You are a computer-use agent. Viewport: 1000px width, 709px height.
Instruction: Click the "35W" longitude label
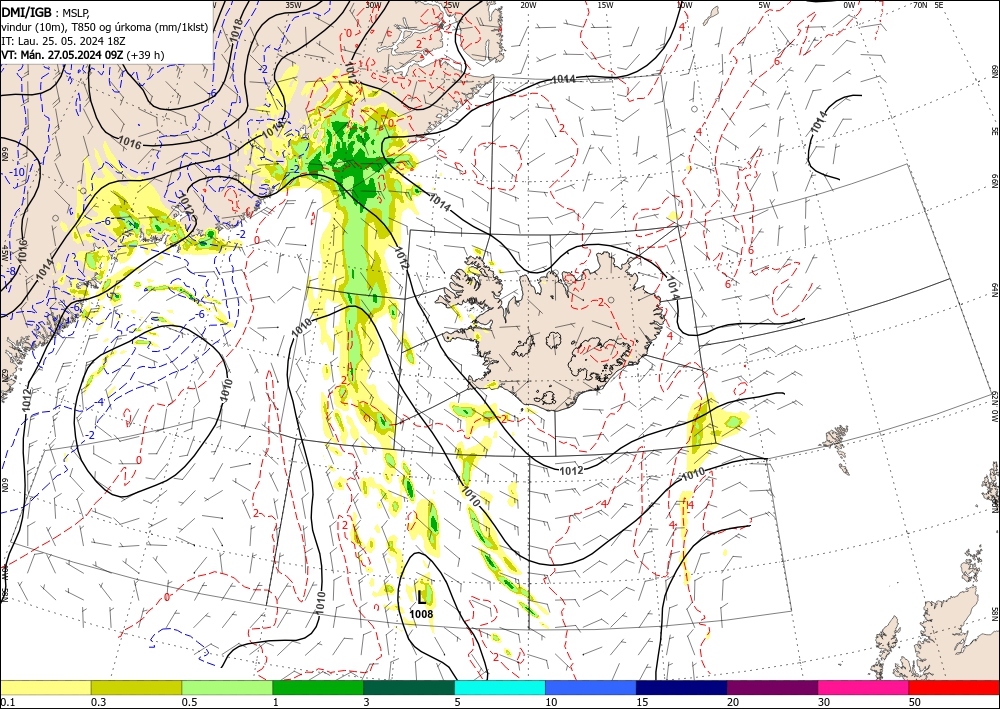(x=293, y=5)
